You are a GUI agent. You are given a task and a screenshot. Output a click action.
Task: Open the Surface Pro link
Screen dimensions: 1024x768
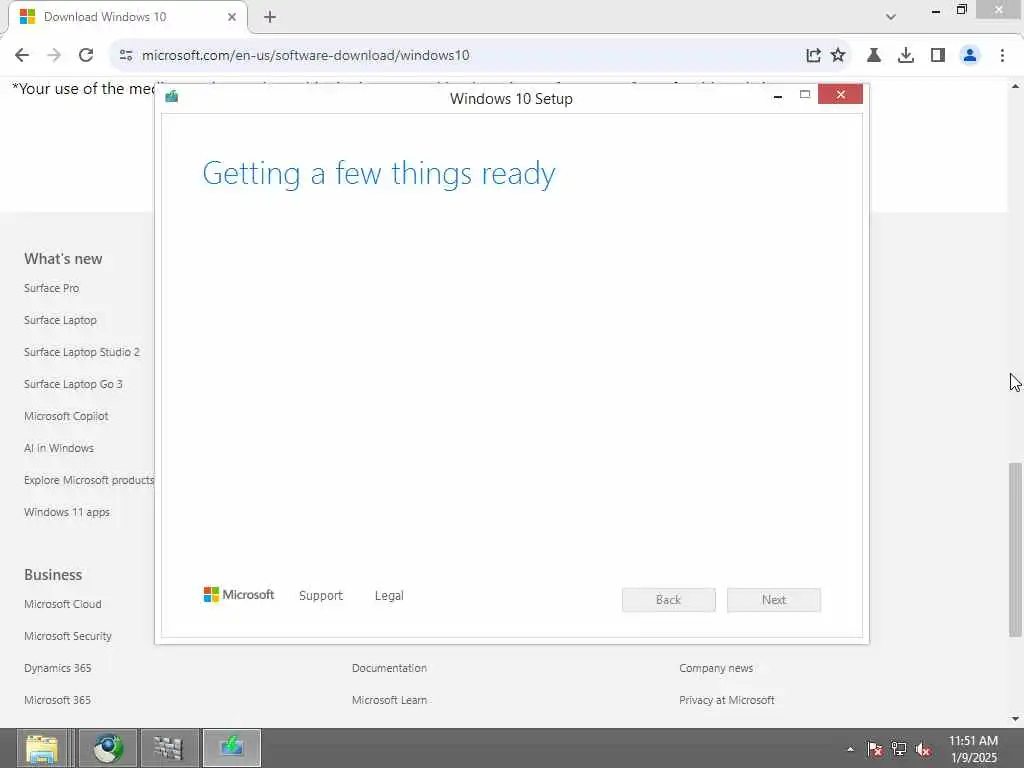pos(52,288)
